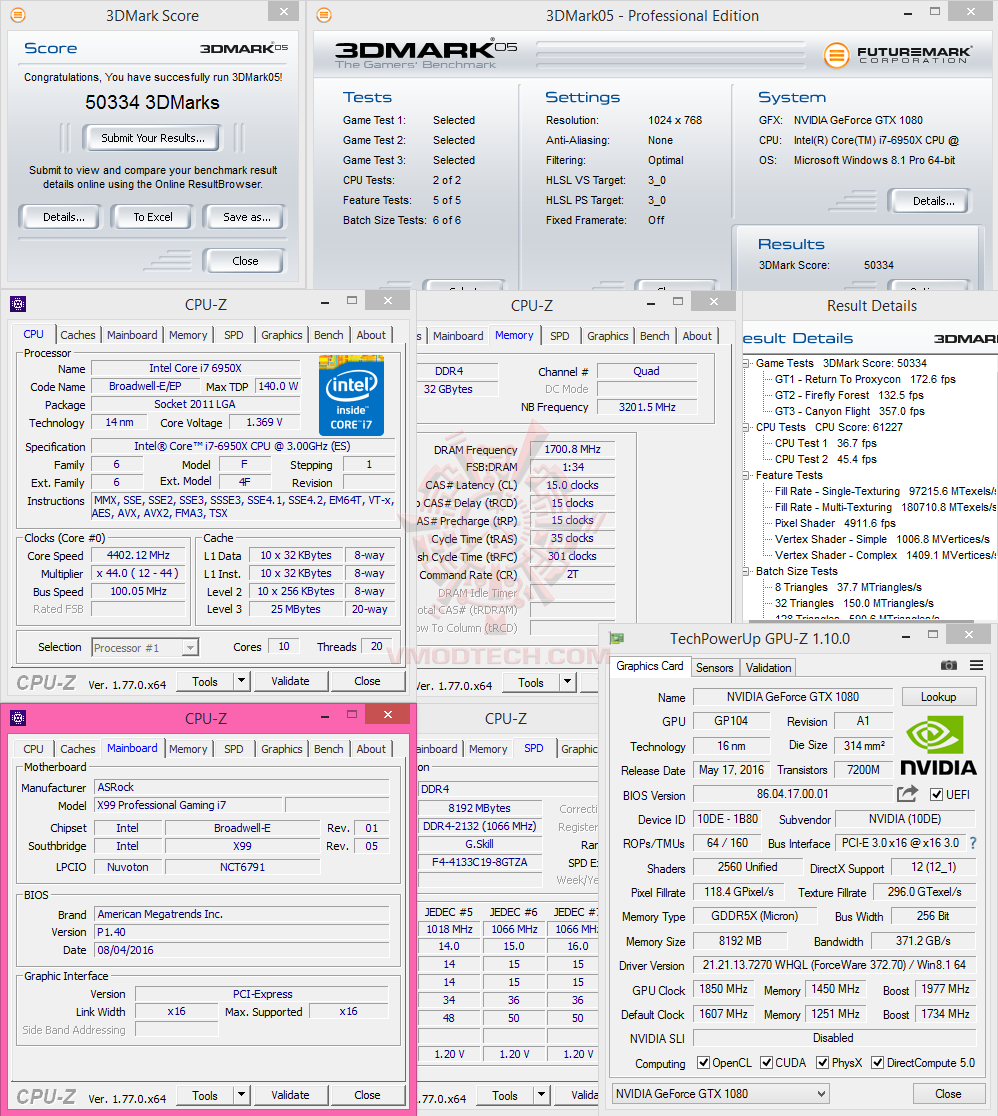Click the 3DMark Score window orange menu icon

pyautogui.click(x=19, y=15)
